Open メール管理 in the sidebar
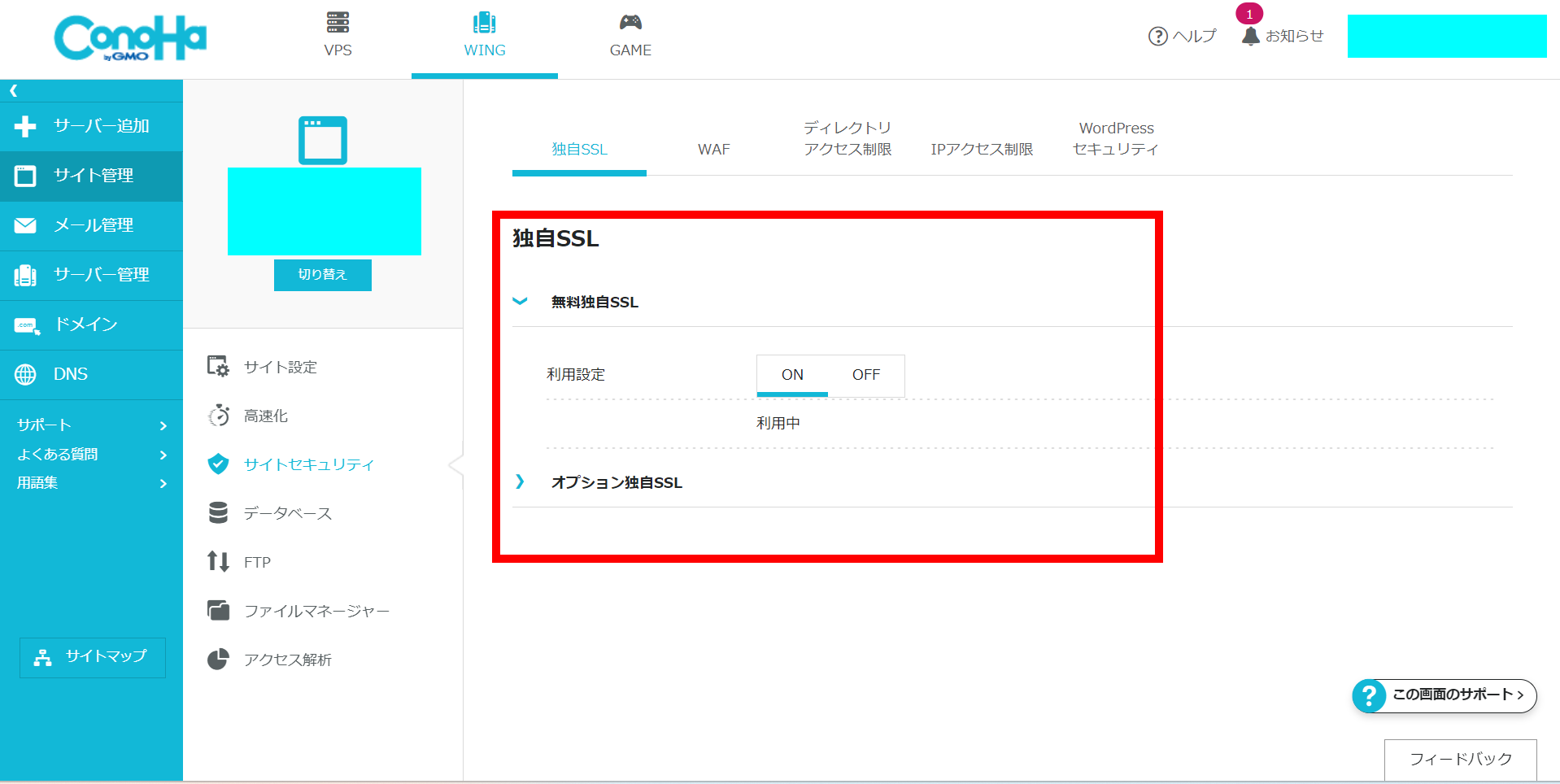Screen dimensions: 1560x784 tap(91, 225)
